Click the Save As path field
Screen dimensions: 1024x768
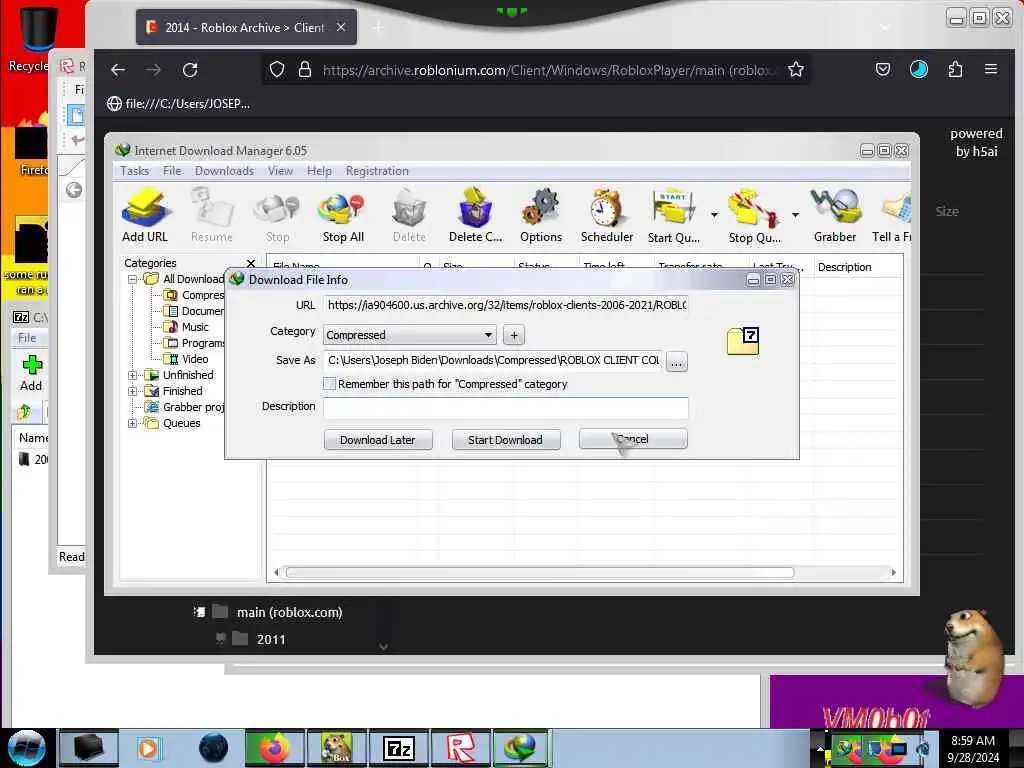click(493, 360)
